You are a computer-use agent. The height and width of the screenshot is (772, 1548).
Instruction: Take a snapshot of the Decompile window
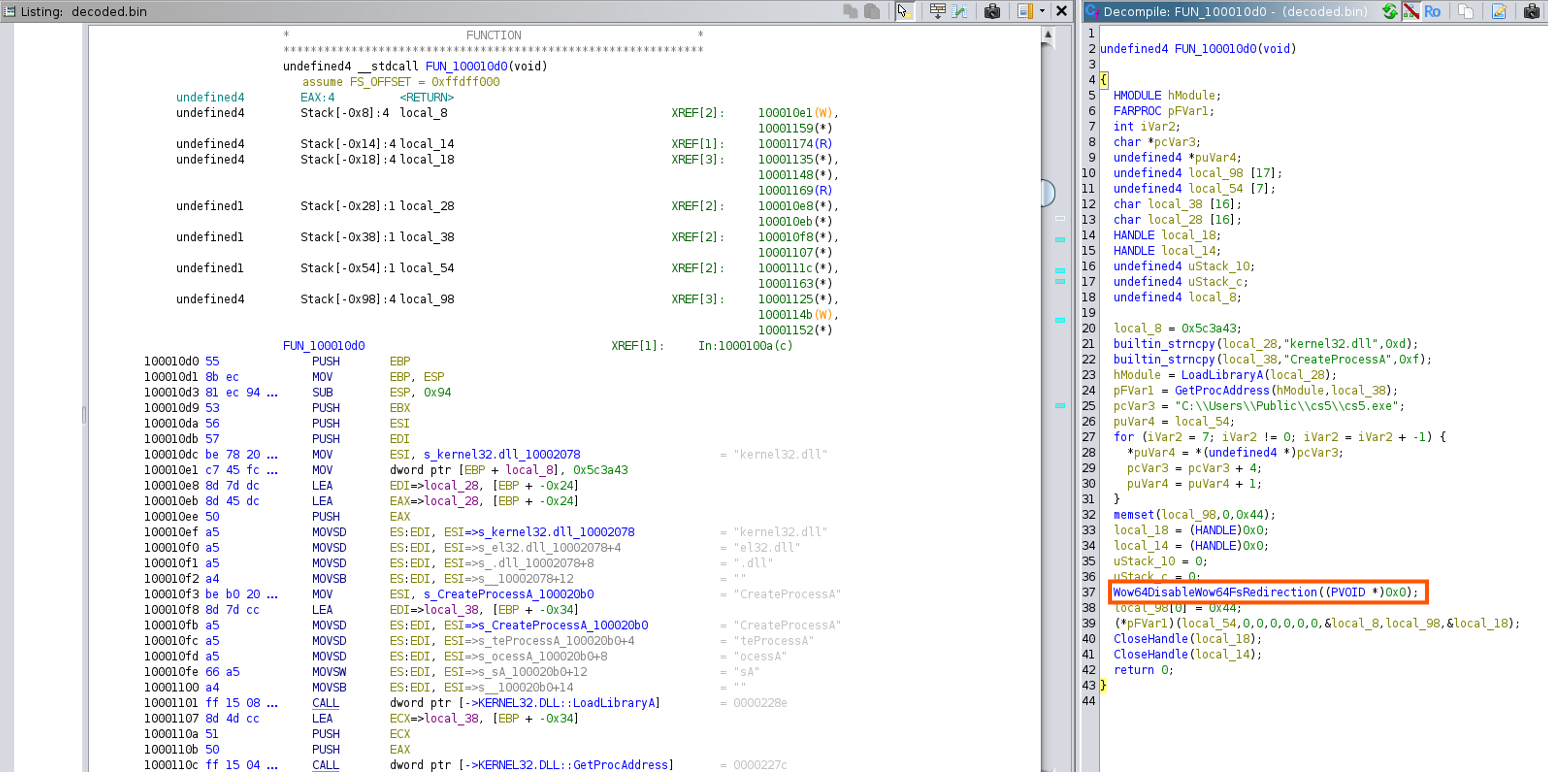tap(1531, 11)
